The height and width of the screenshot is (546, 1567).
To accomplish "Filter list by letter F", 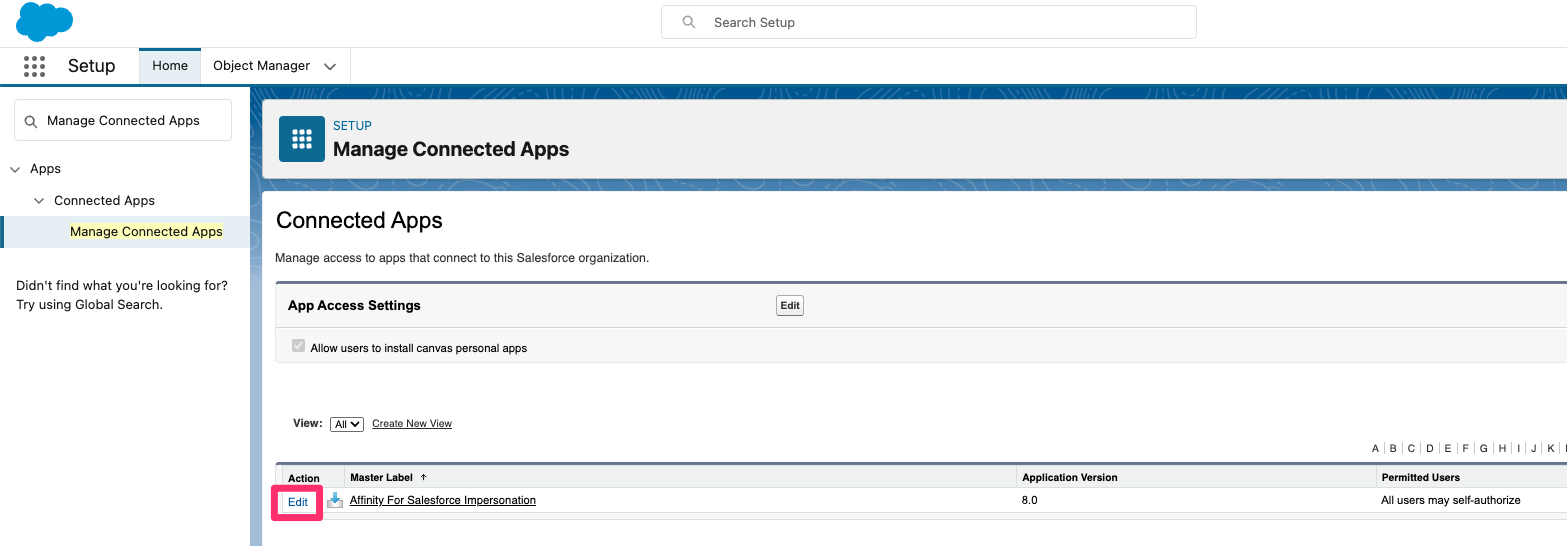I will 1466,449.
